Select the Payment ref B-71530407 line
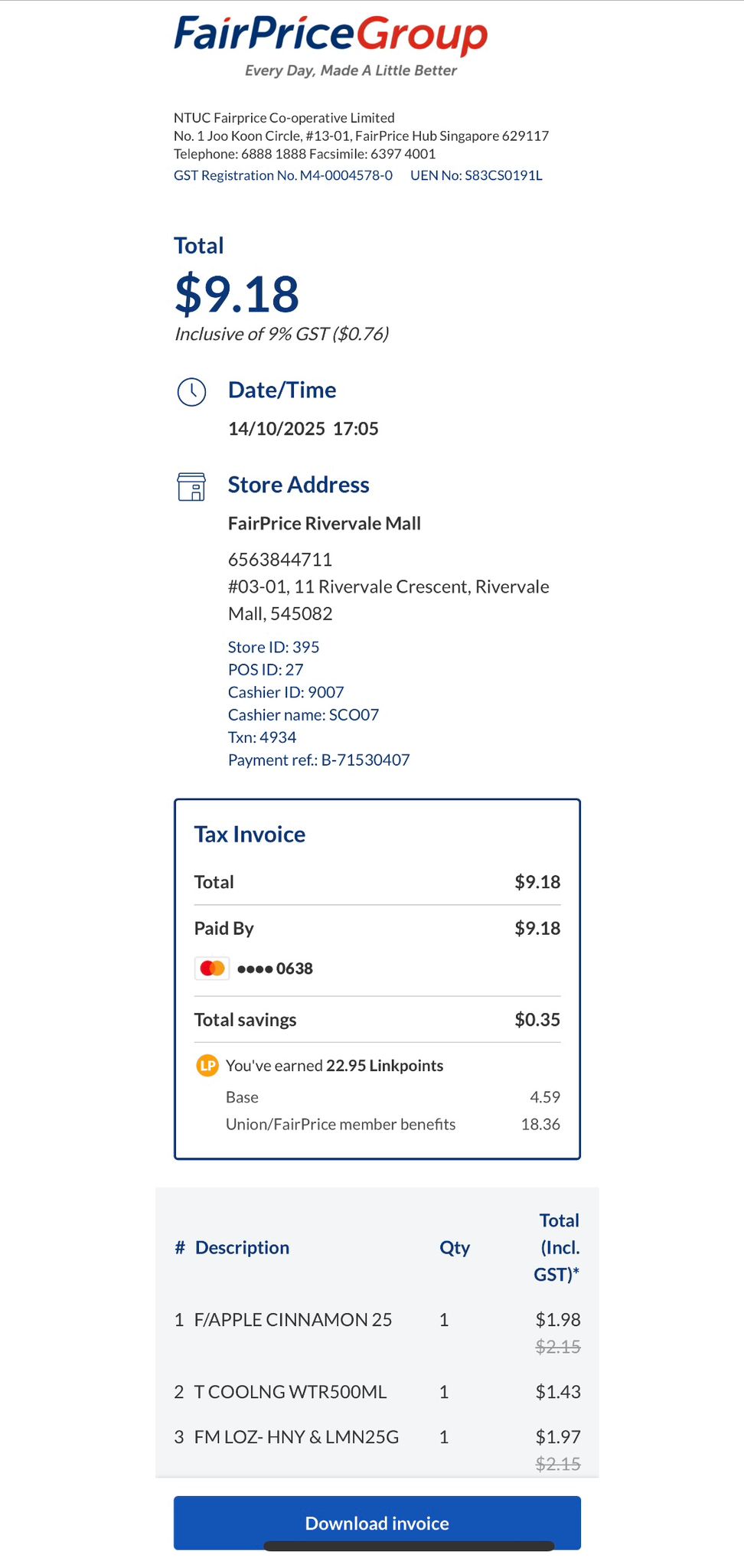This screenshot has height=1568, width=744. tap(319, 760)
